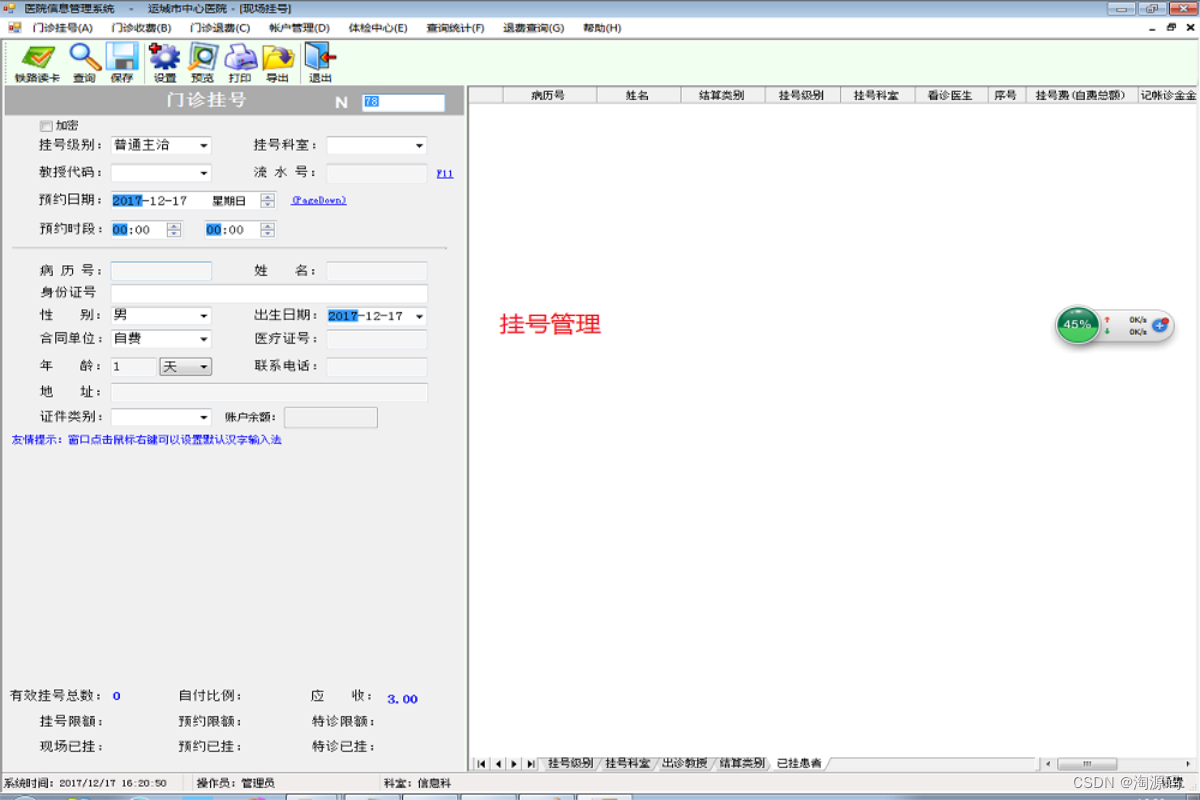Screen dimensions: 1200x800
Task: Open the 门诊收费(B) menu
Action: coord(141,28)
